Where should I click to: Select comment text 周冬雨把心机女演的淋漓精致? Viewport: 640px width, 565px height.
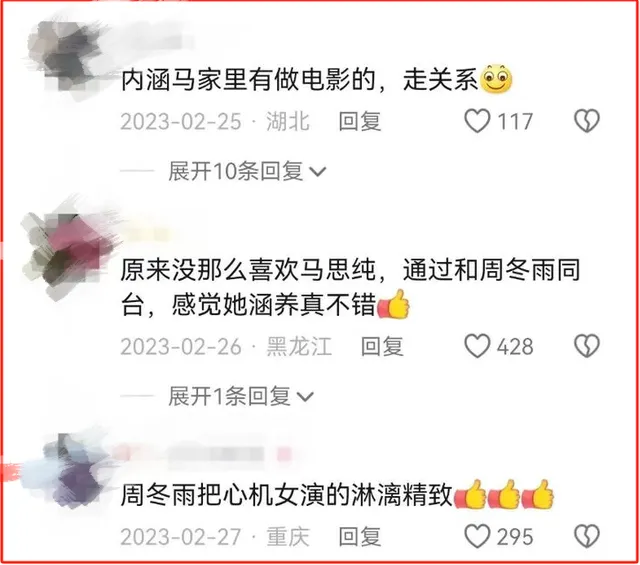coord(287,495)
